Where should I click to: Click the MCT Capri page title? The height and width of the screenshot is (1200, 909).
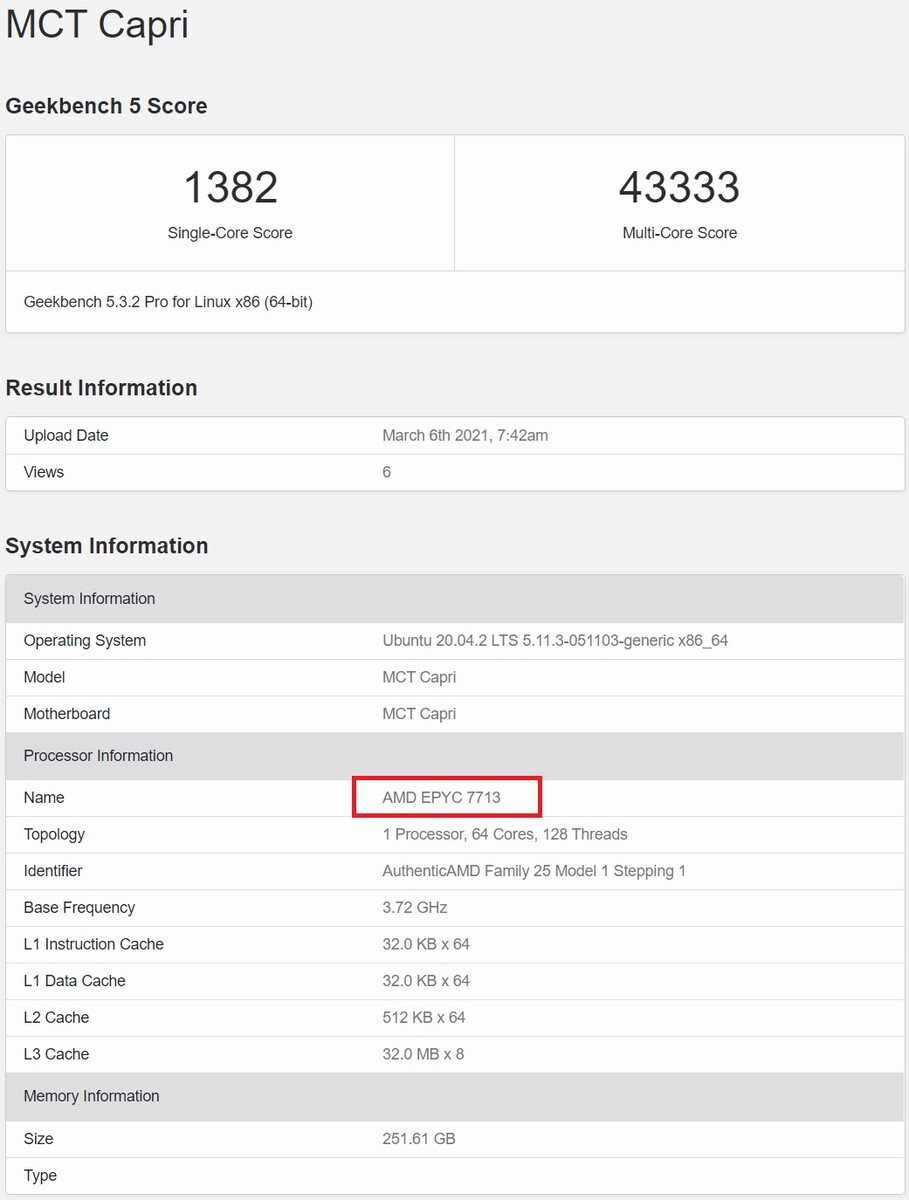[97, 24]
